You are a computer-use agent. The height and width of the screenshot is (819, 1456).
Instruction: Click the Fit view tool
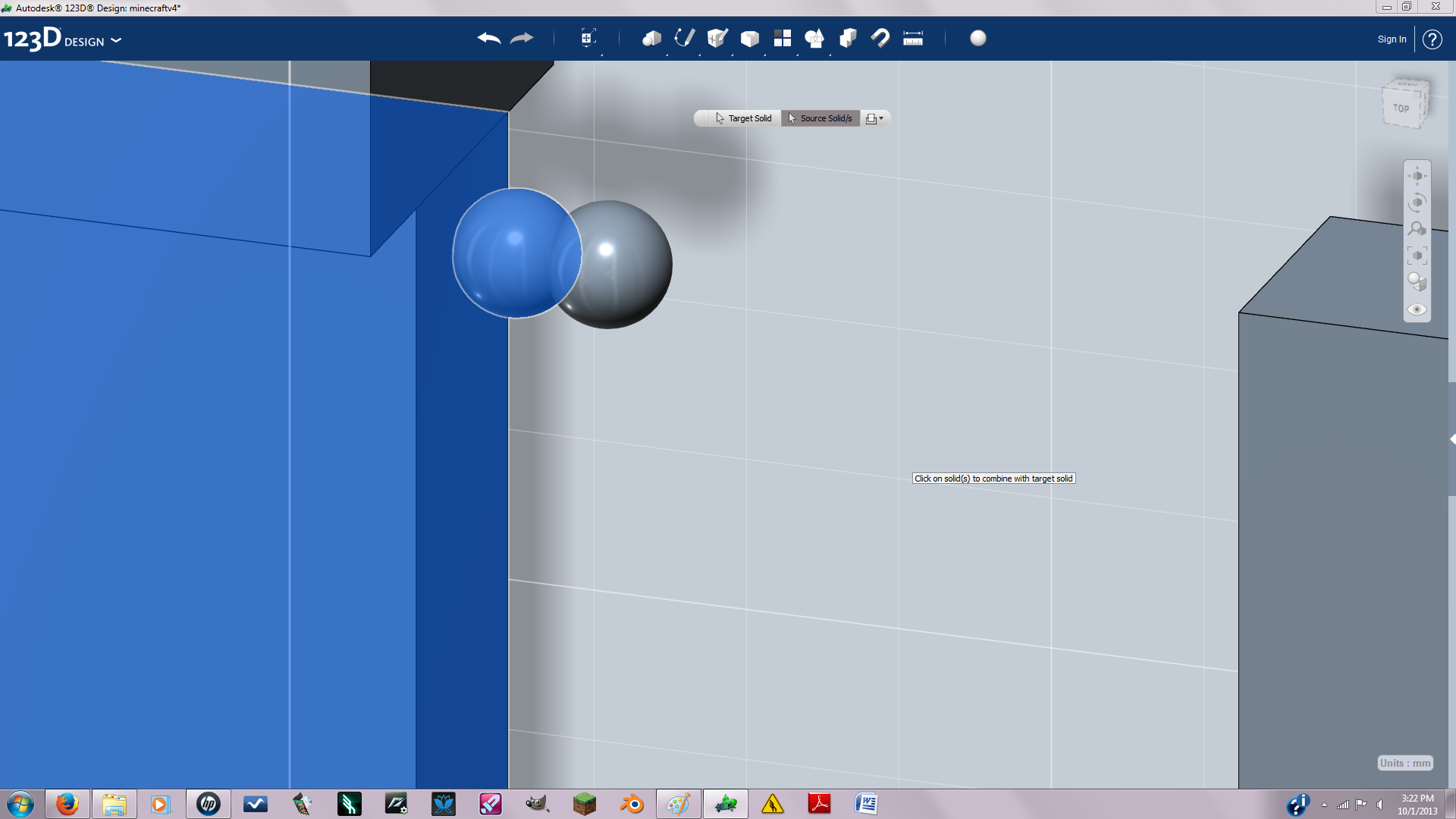point(1417,256)
